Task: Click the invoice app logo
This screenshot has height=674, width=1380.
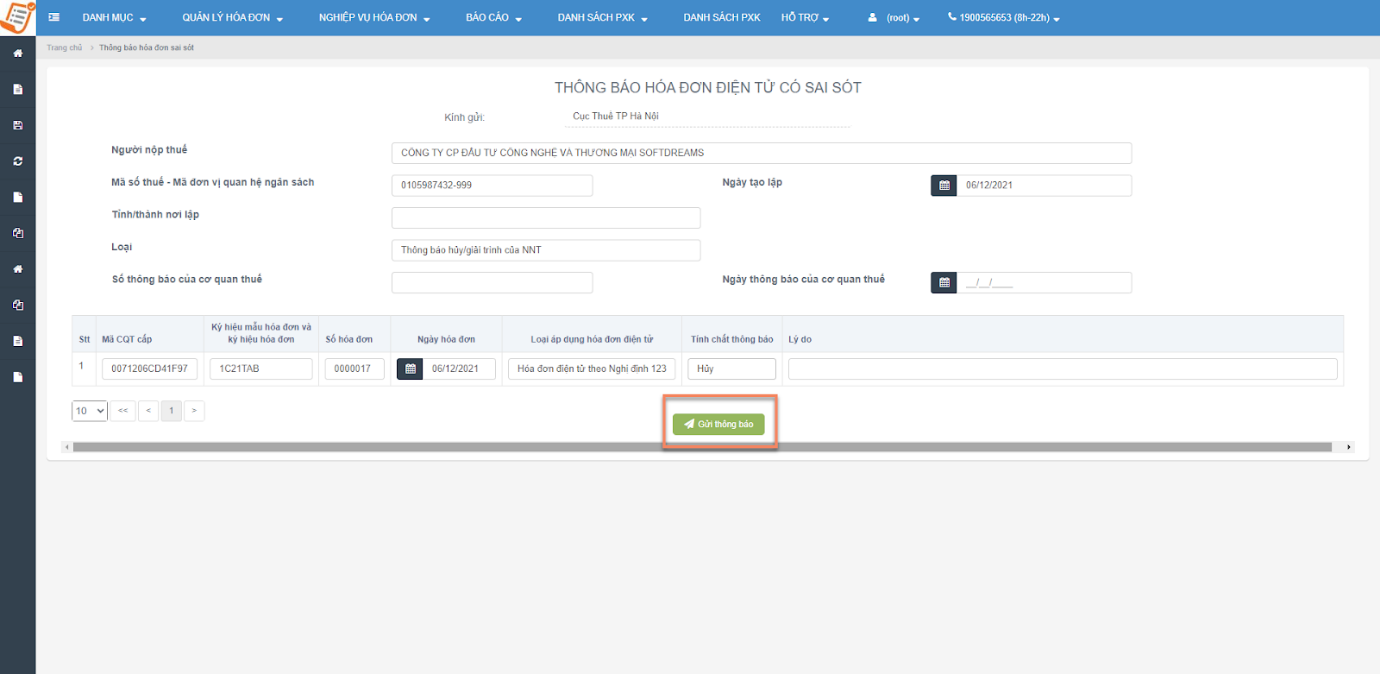Action: pyautogui.click(x=18, y=18)
